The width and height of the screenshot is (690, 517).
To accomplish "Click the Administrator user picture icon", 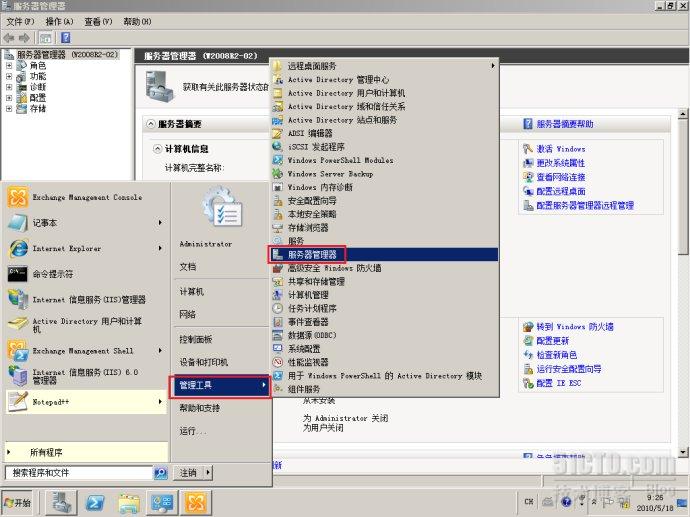I will click(222, 208).
